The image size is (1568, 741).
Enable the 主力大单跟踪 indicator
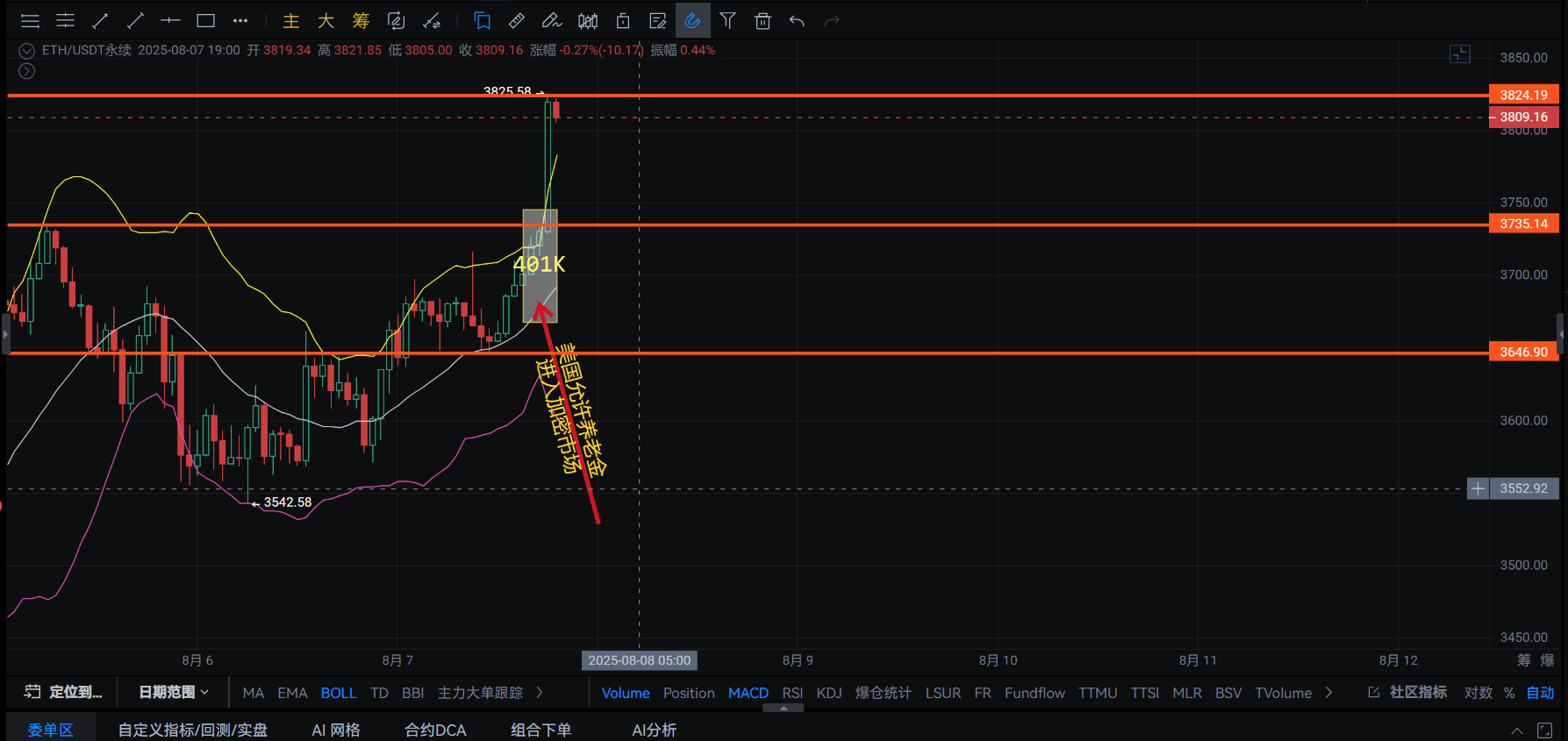pos(480,693)
